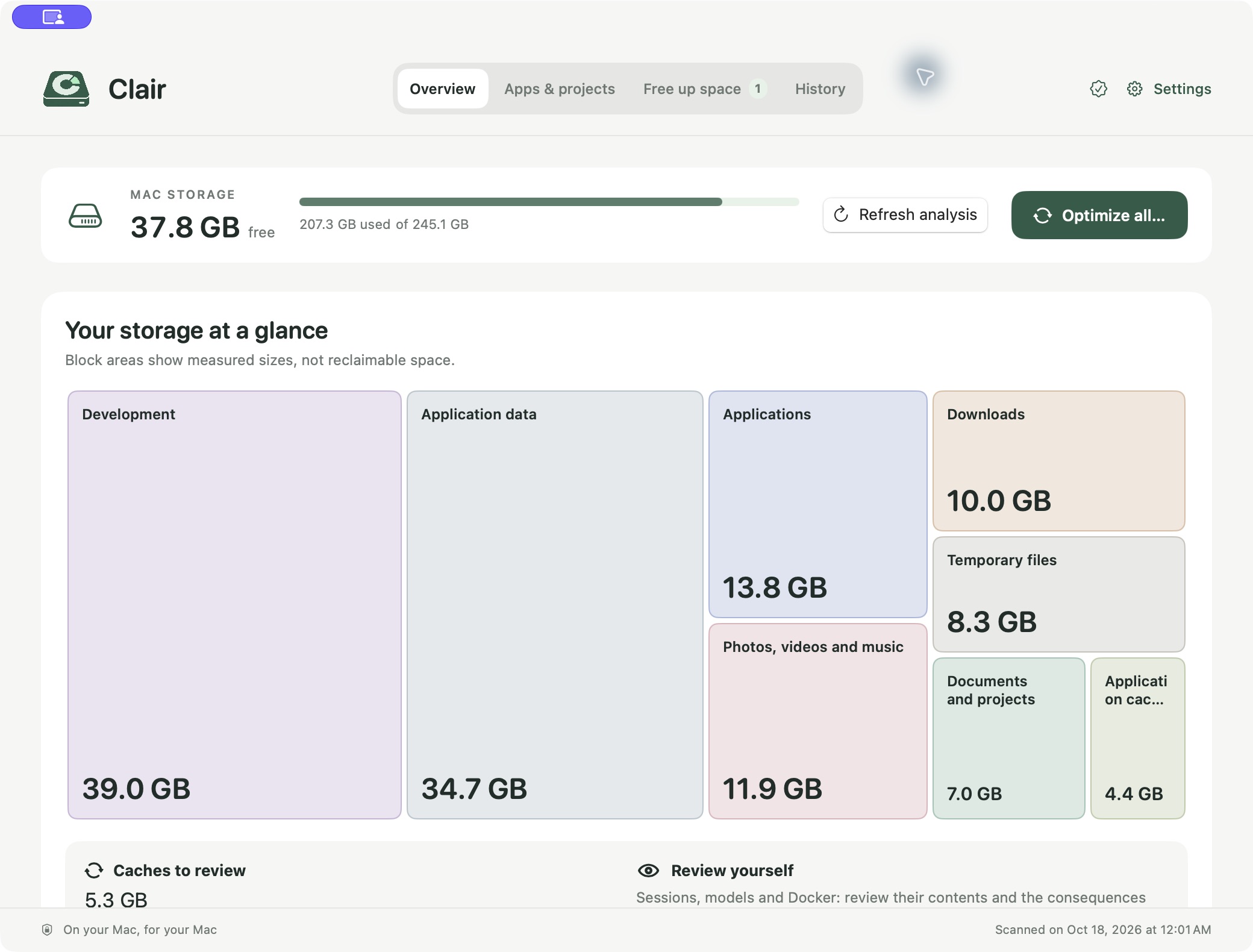Click the On your Mac, for your Mac text
Image resolution: width=1253 pixels, height=952 pixels.
140,930
